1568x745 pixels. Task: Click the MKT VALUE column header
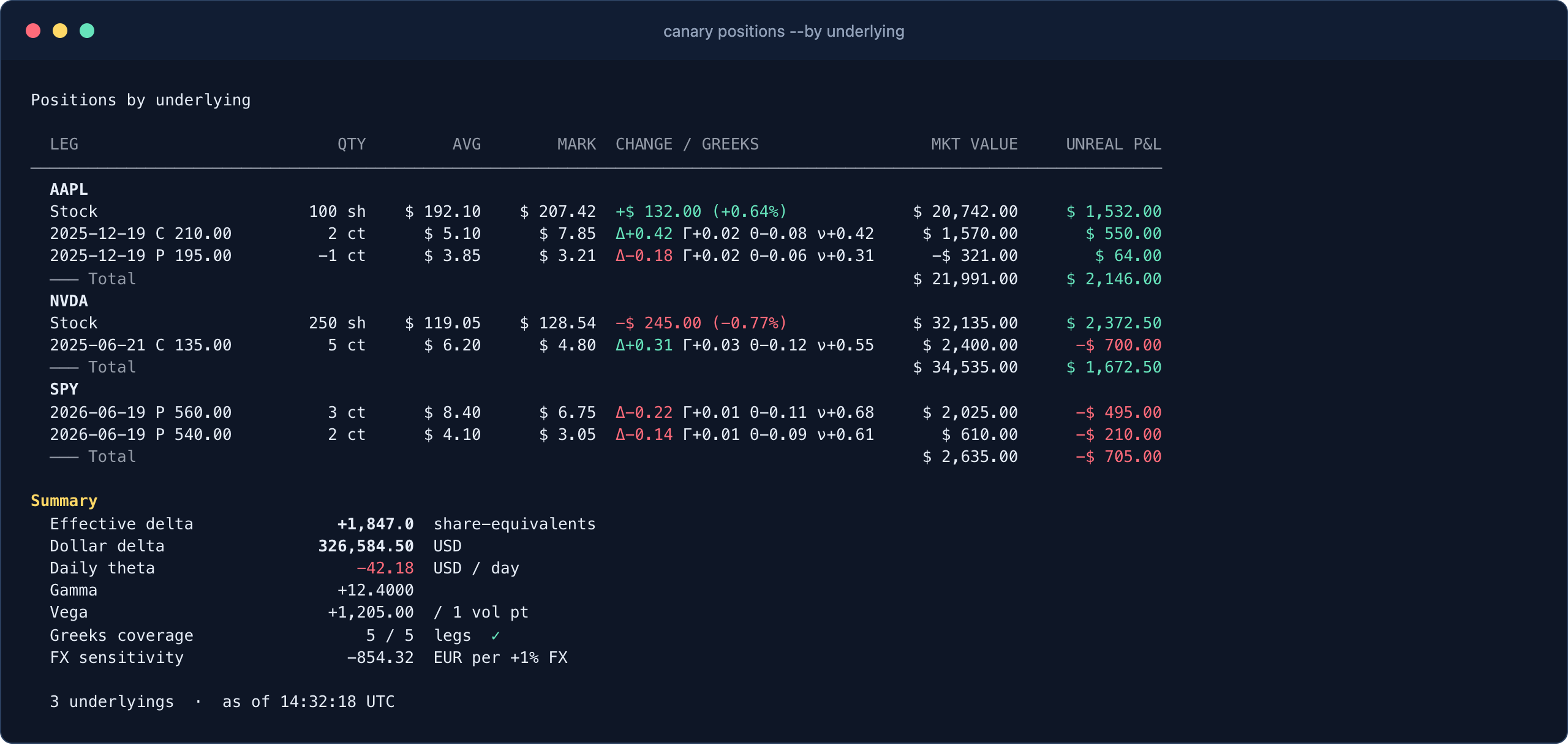974,144
